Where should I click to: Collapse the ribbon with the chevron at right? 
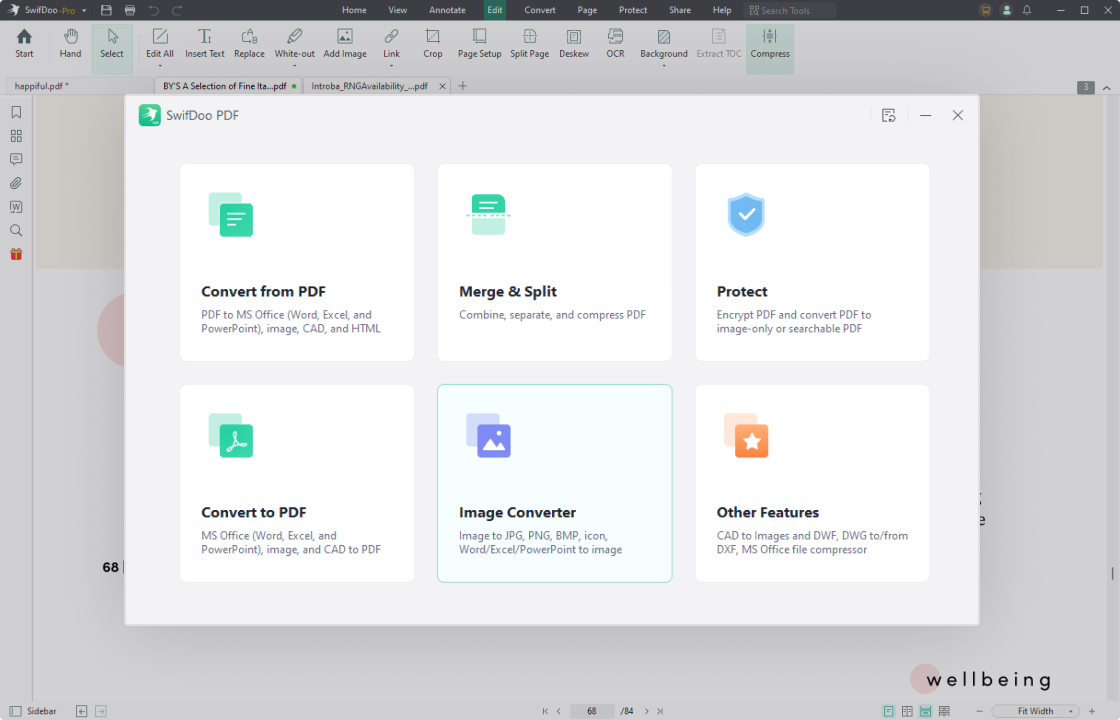coord(1106,87)
